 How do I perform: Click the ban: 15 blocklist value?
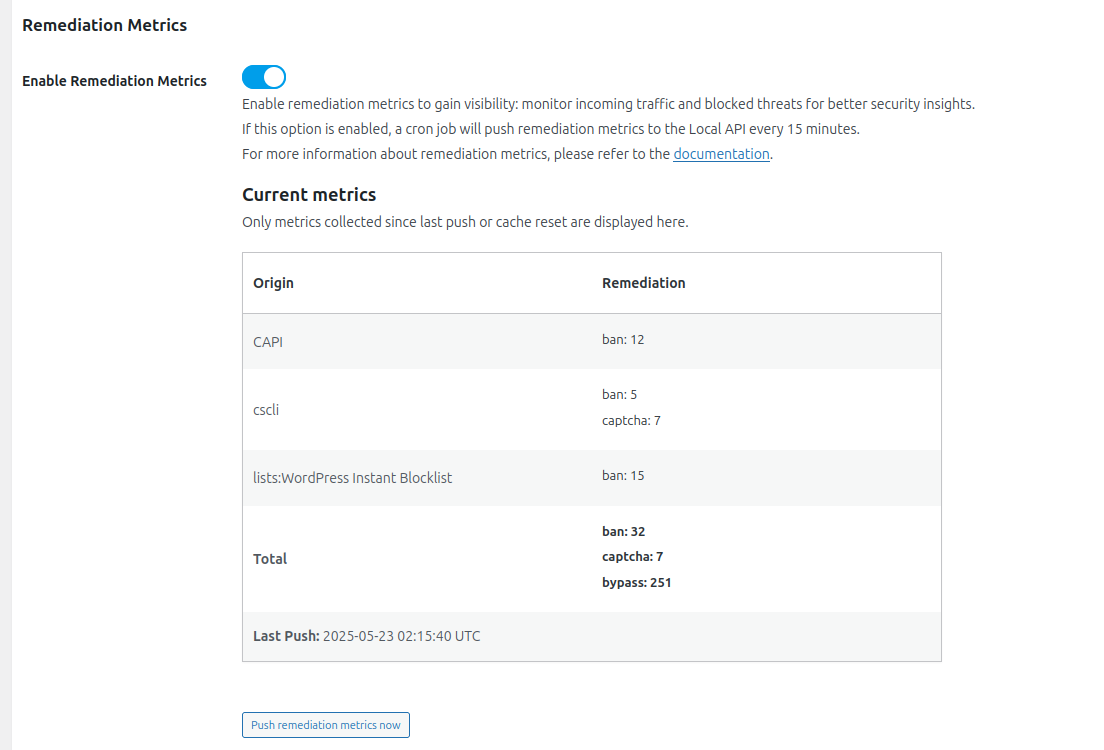pos(623,476)
